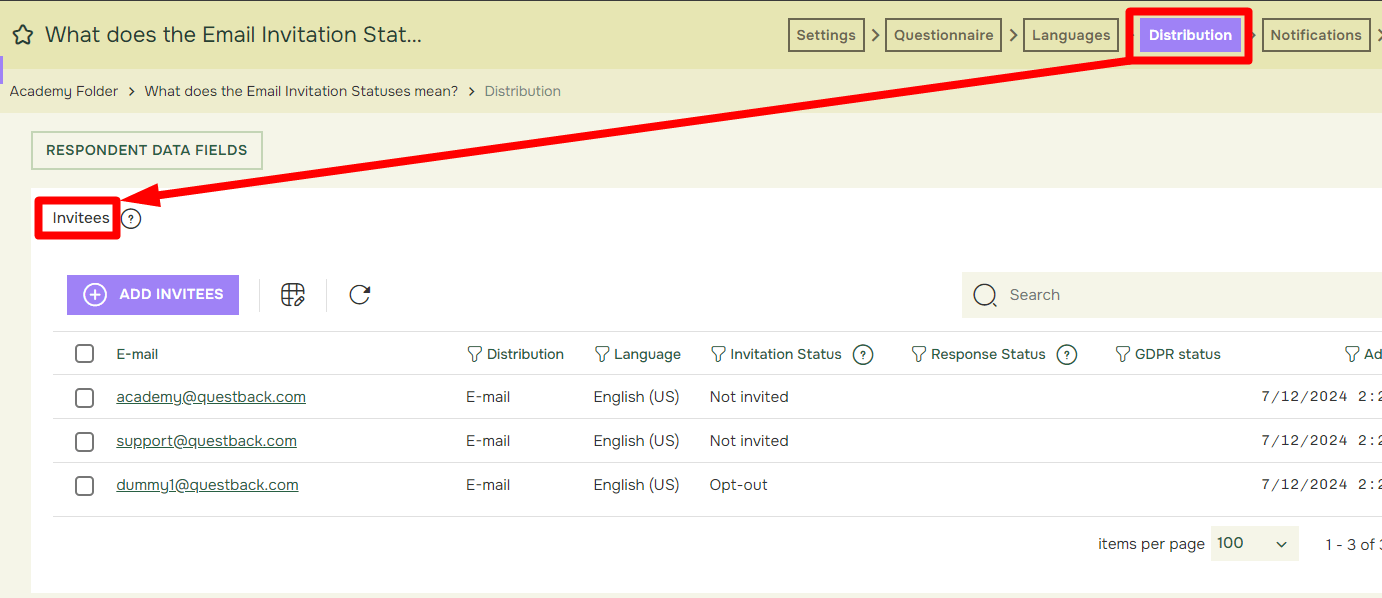Refresh the invitees list

[359, 294]
